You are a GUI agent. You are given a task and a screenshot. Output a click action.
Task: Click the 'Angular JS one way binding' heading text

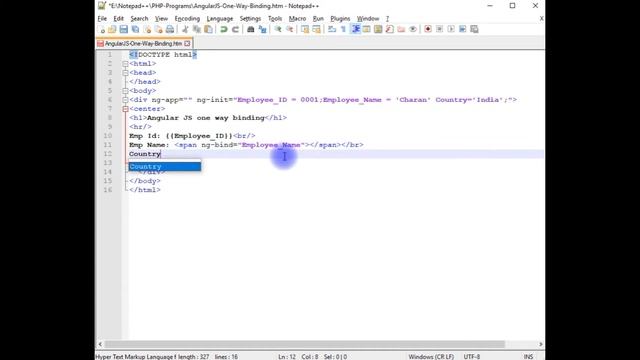(x=206, y=118)
